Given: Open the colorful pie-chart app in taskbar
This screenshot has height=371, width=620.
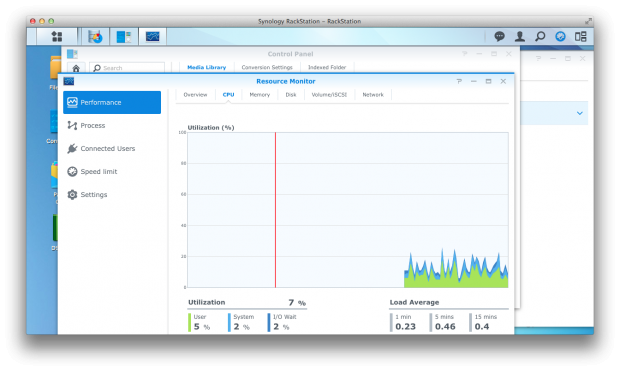Looking at the screenshot, I should pos(95,37).
